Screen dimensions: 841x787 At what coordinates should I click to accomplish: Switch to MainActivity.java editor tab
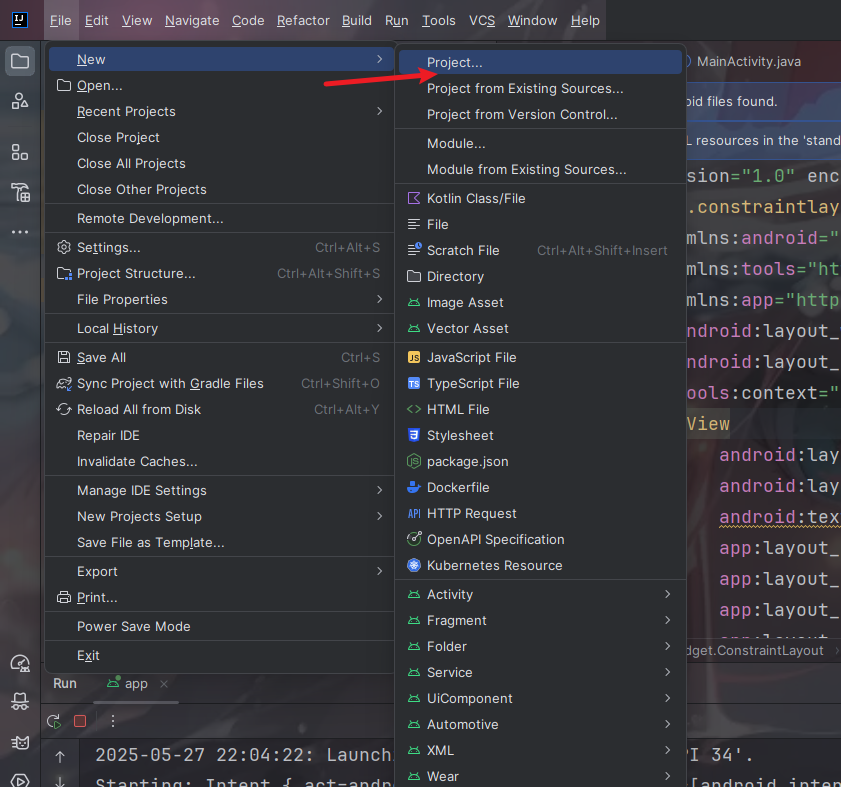click(748, 62)
